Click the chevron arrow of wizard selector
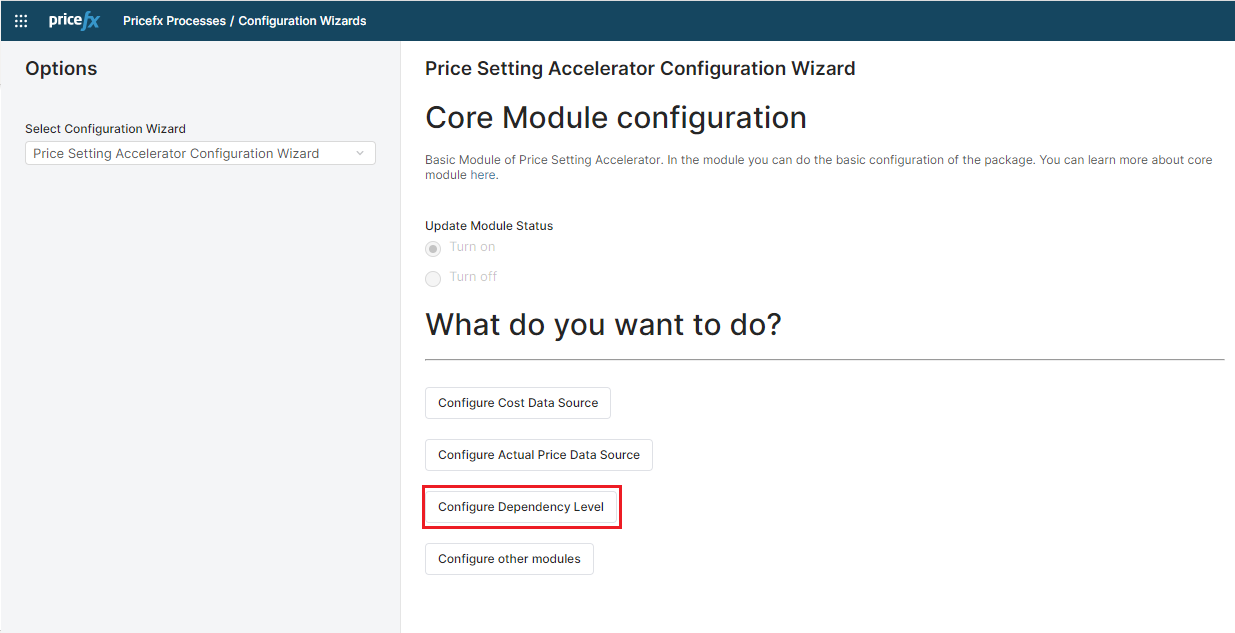1235x633 pixels. pyautogui.click(x=360, y=154)
